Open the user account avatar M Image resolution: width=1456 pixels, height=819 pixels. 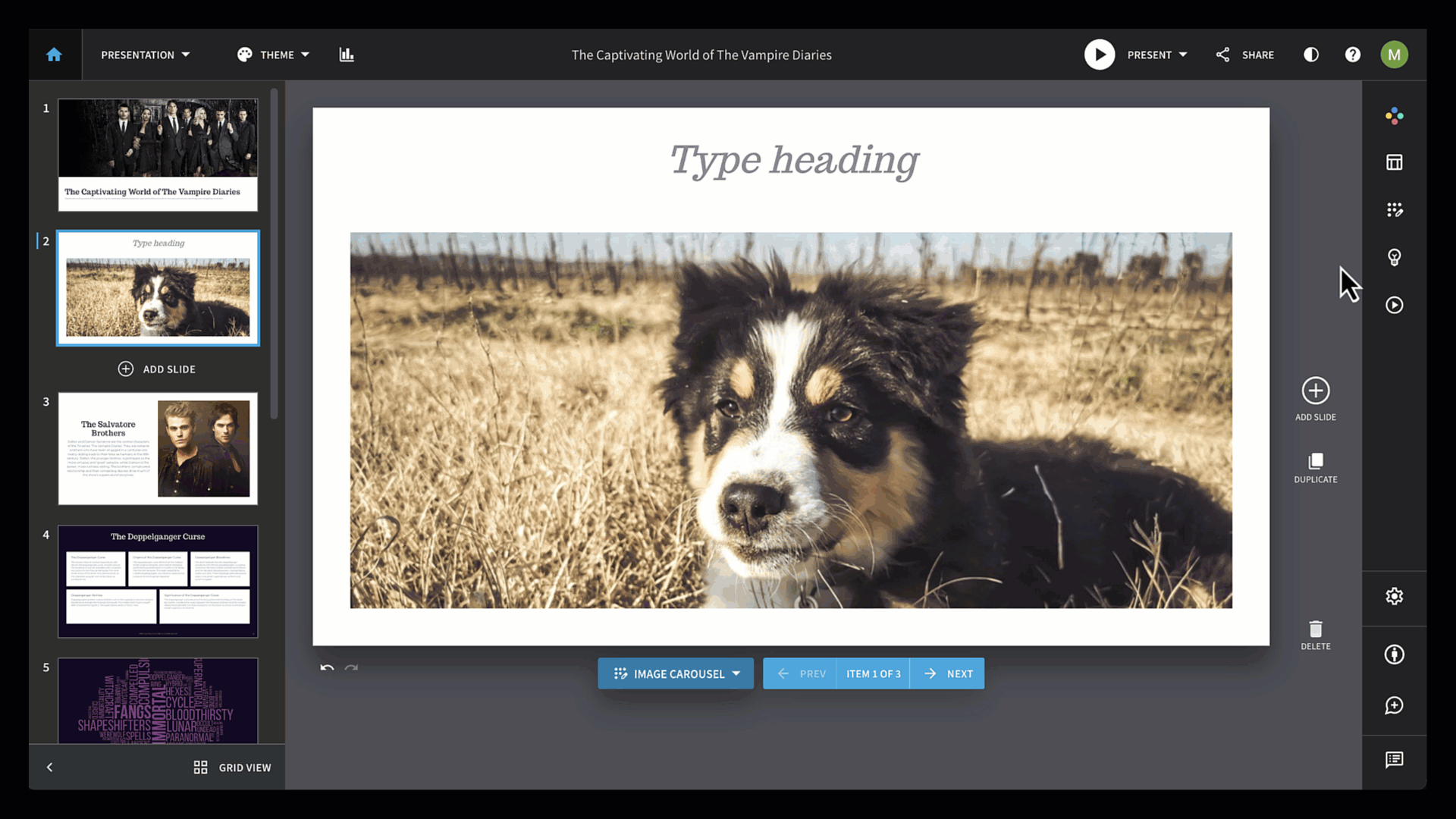[x=1394, y=55]
